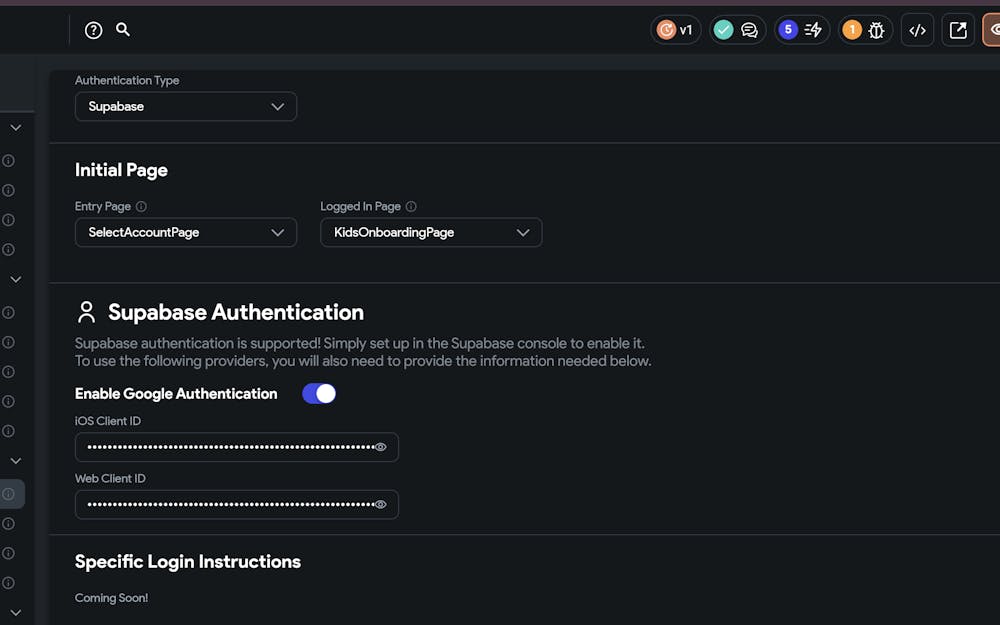The image size is (1000, 625).
Task: Open the Entry Page dropdown
Action: click(x=185, y=233)
